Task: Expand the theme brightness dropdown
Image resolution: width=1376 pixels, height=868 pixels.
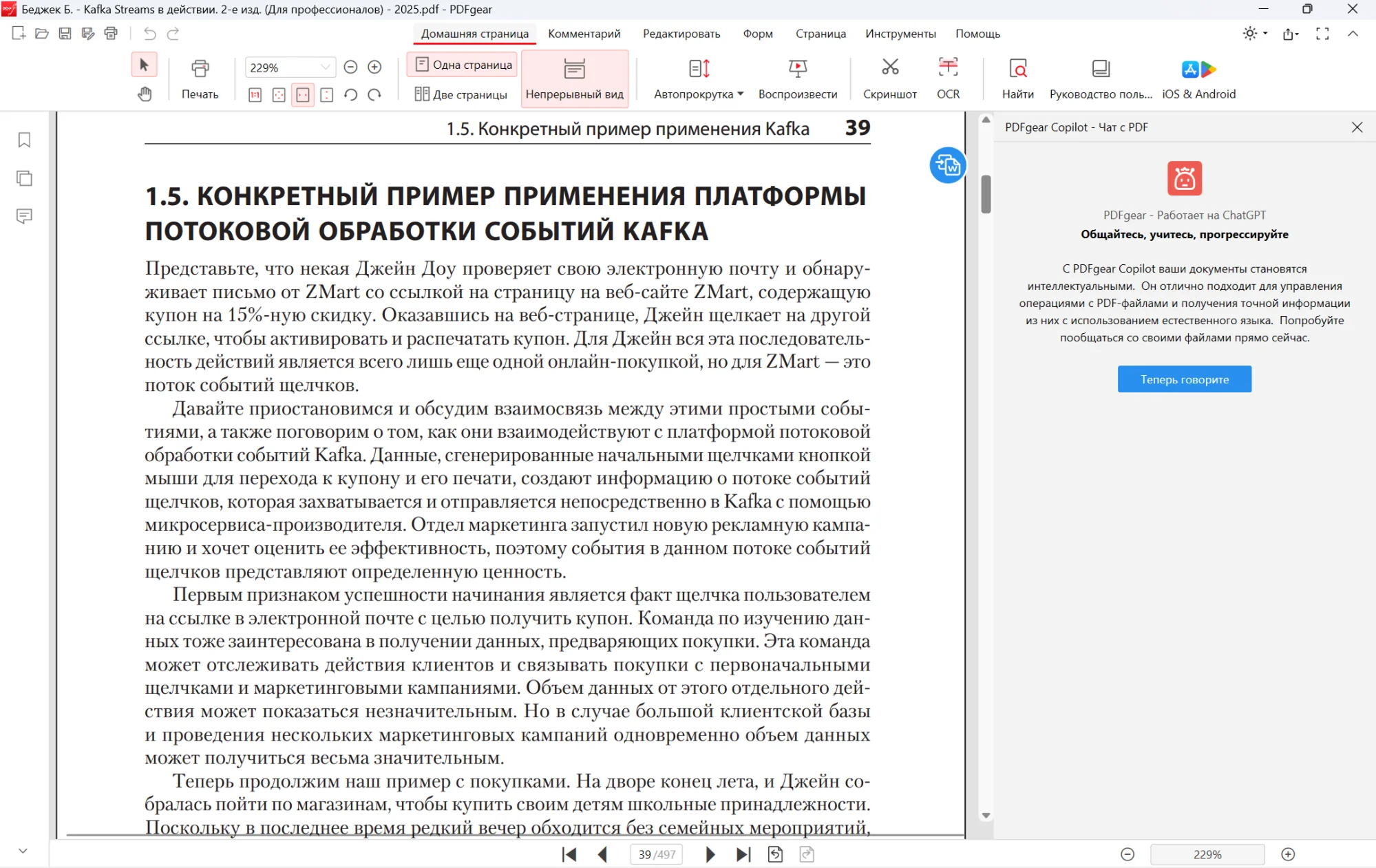Action: click(1265, 34)
